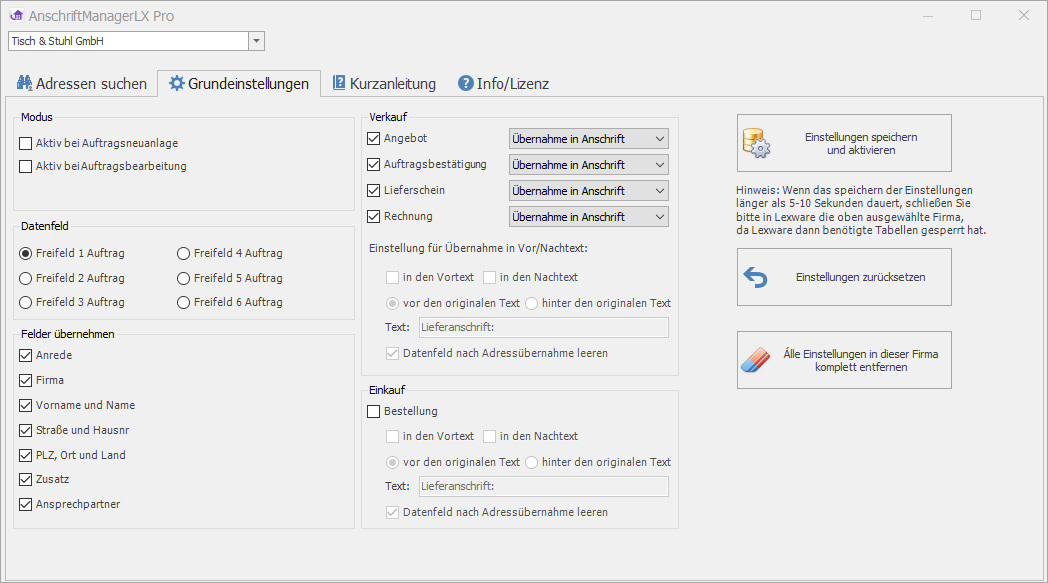Switch to the Kurzanleitung tab

(382, 84)
